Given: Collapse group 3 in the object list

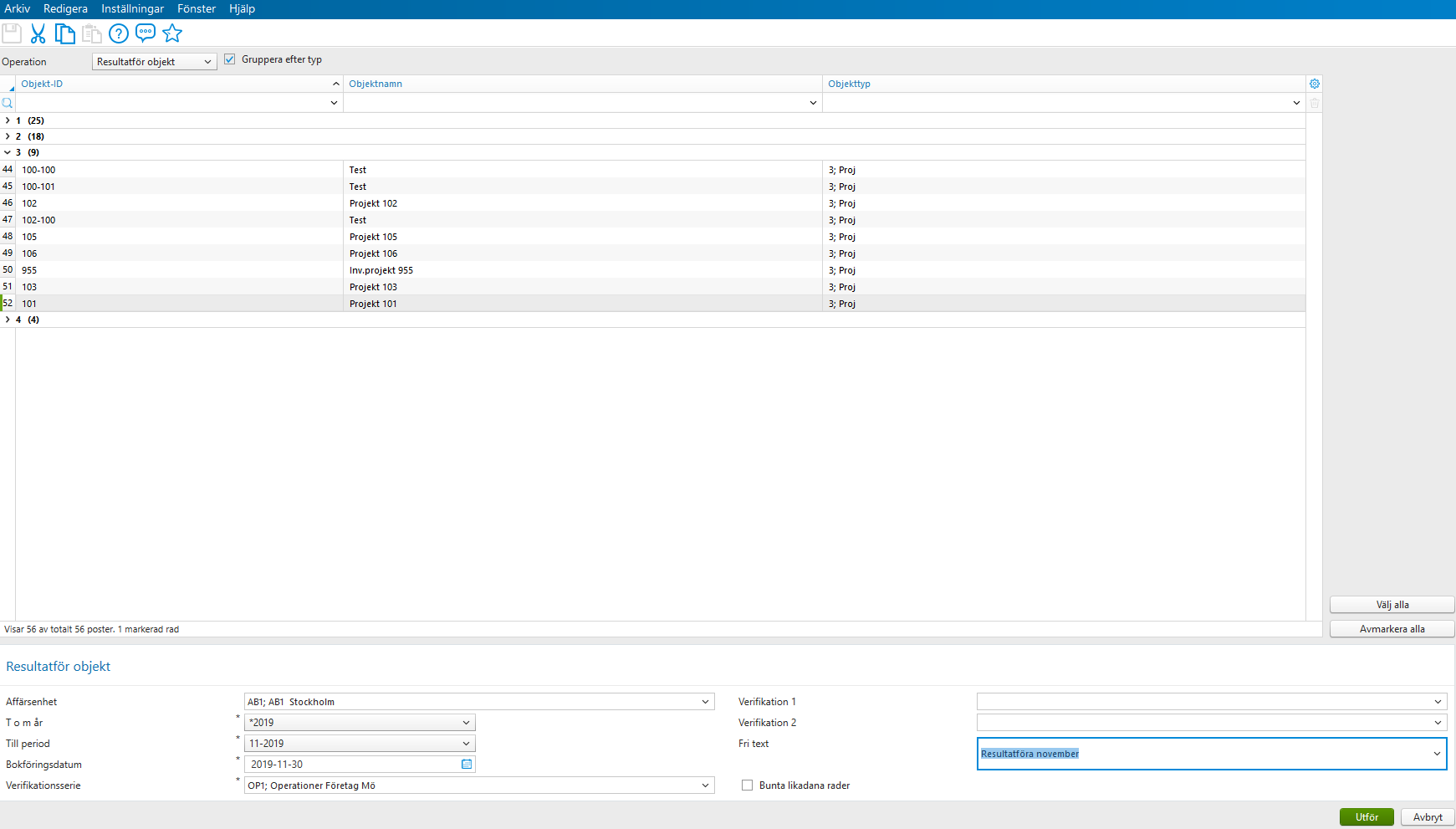Looking at the screenshot, I should (8, 152).
